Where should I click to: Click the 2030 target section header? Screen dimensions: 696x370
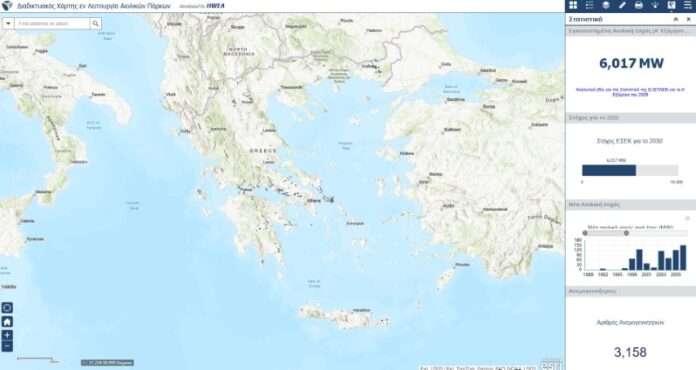631,118
